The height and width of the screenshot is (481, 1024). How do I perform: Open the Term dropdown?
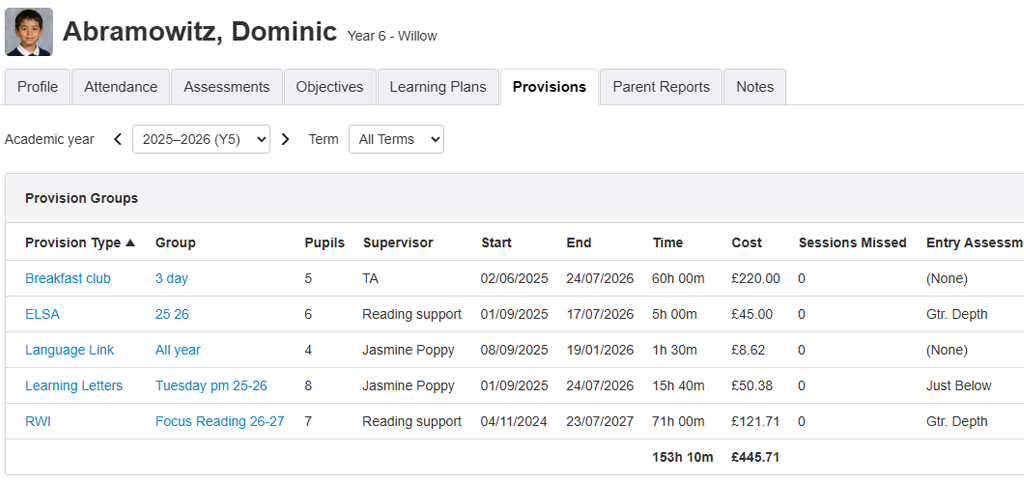point(396,139)
